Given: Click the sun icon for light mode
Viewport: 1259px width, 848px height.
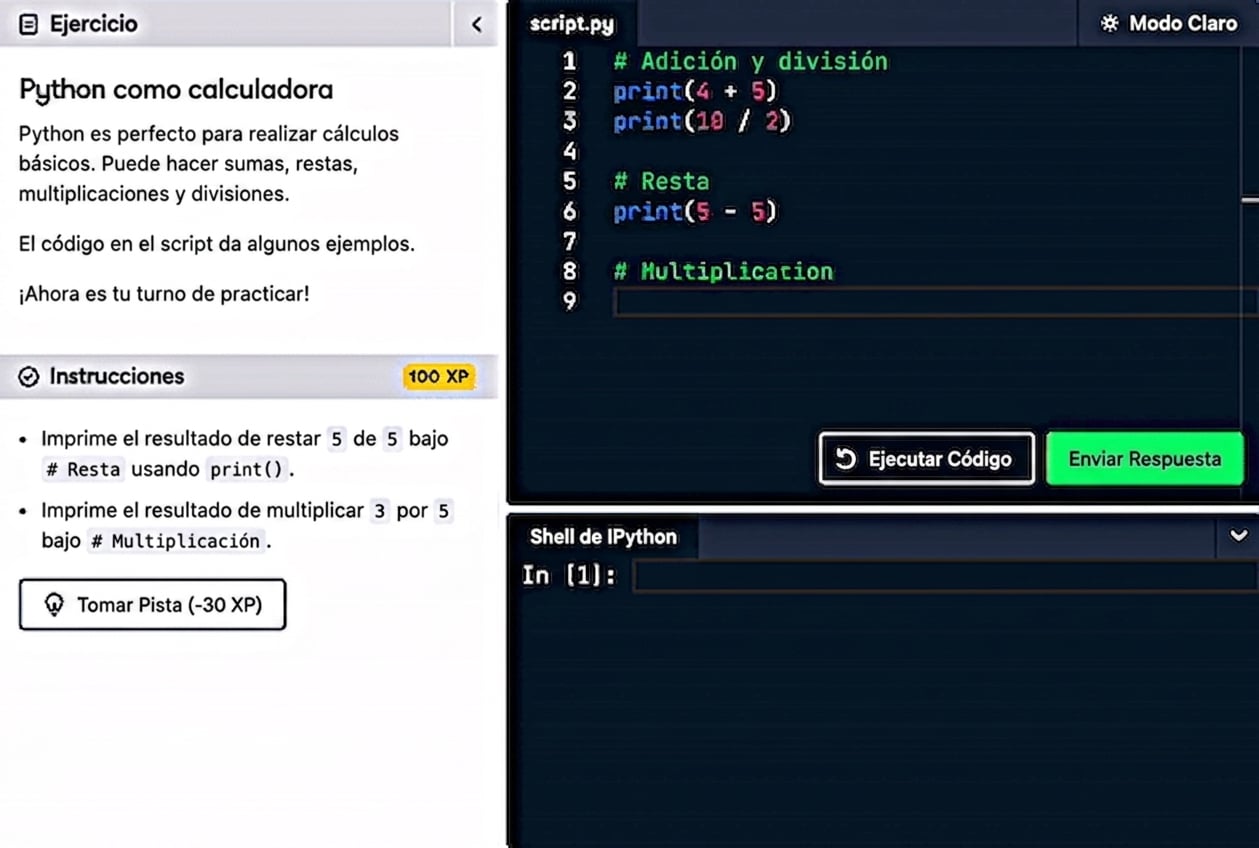Looking at the screenshot, I should point(1110,23).
